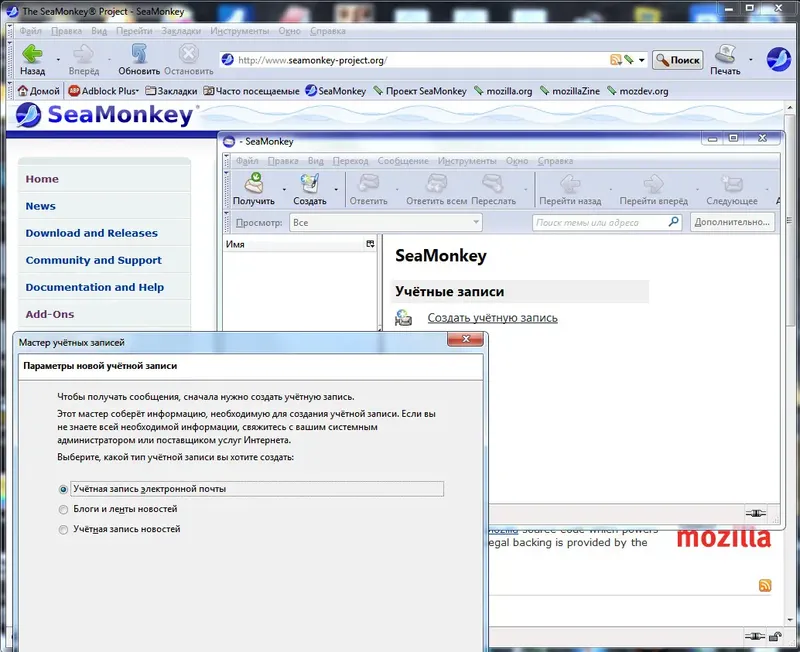
Task: Open mail window Сообщение menu
Action: coord(403,161)
